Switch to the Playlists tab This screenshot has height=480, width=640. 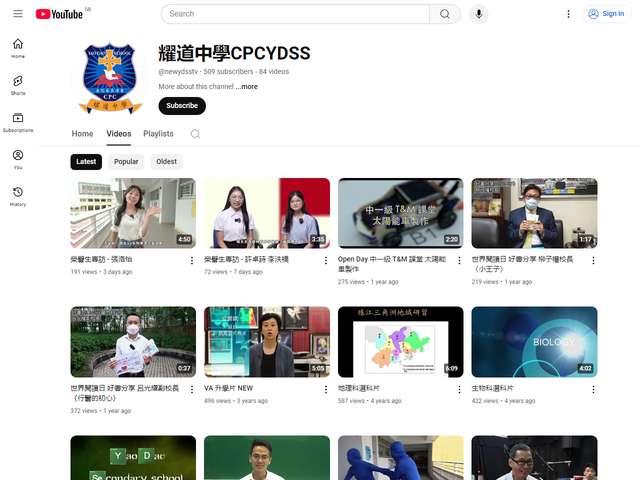[x=158, y=134]
